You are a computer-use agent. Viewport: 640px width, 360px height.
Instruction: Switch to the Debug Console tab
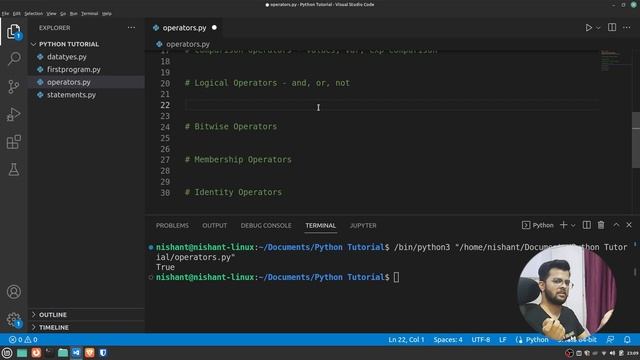266,225
